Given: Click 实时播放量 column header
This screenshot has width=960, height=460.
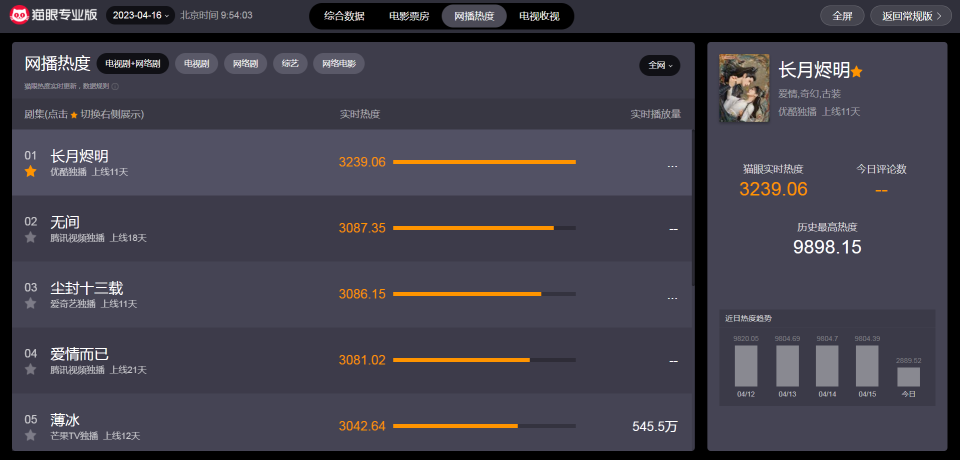Looking at the screenshot, I should pos(656,115).
